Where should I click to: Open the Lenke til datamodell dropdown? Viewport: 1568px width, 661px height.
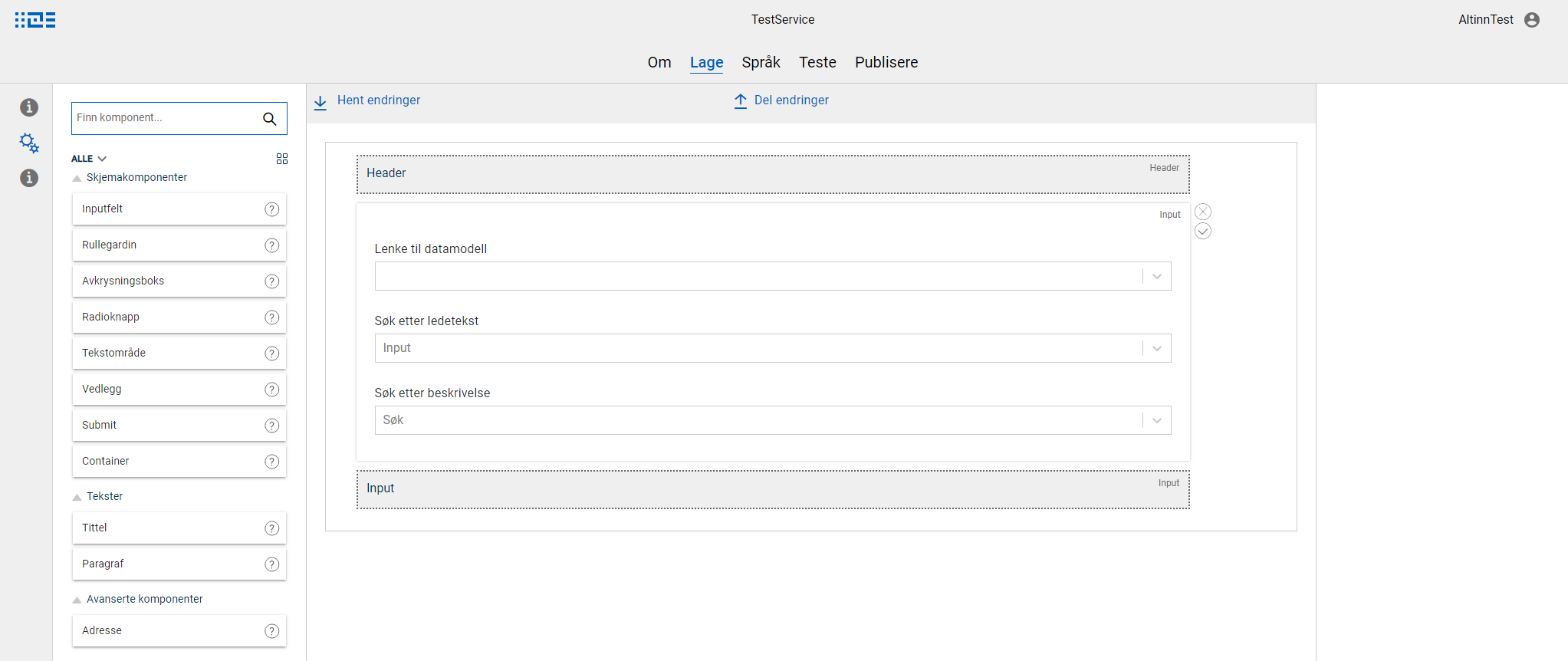coord(773,276)
